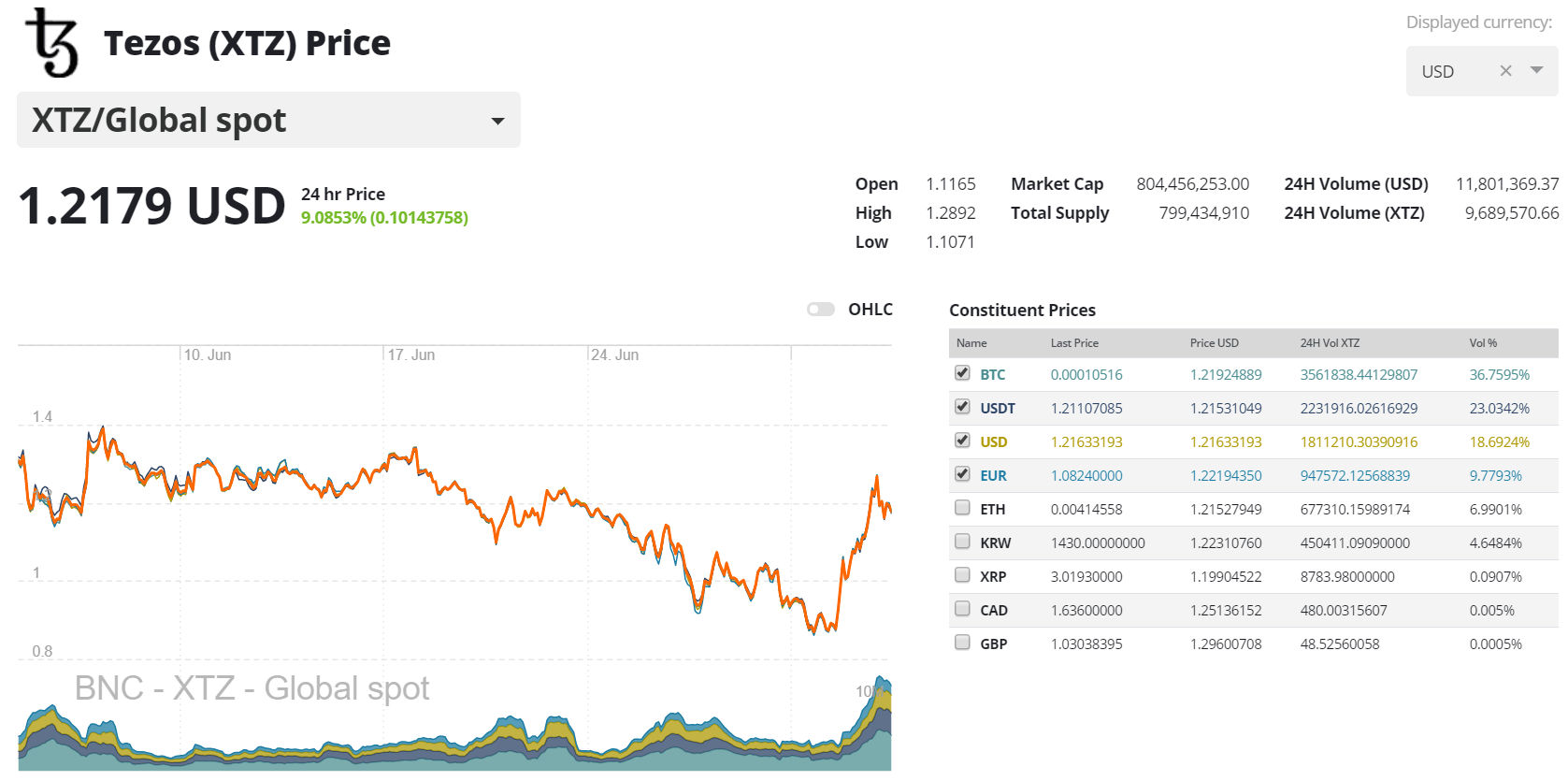Click the 24. Jun date axis label
The image size is (1568, 781).
click(x=615, y=355)
